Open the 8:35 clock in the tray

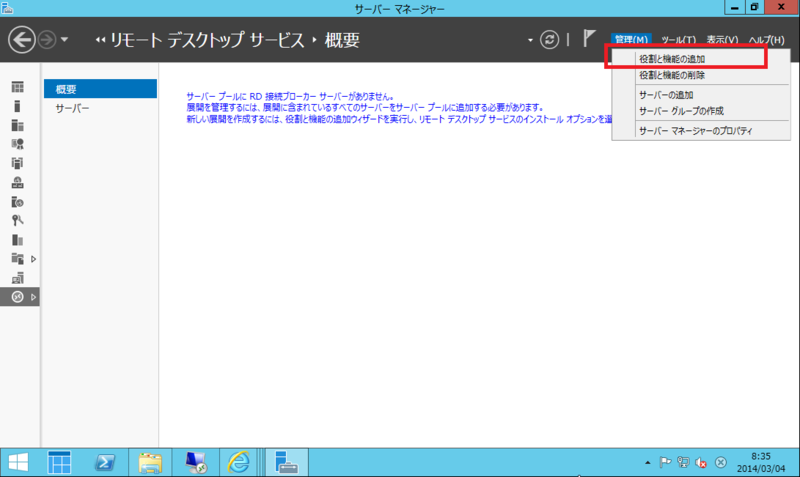(x=761, y=462)
